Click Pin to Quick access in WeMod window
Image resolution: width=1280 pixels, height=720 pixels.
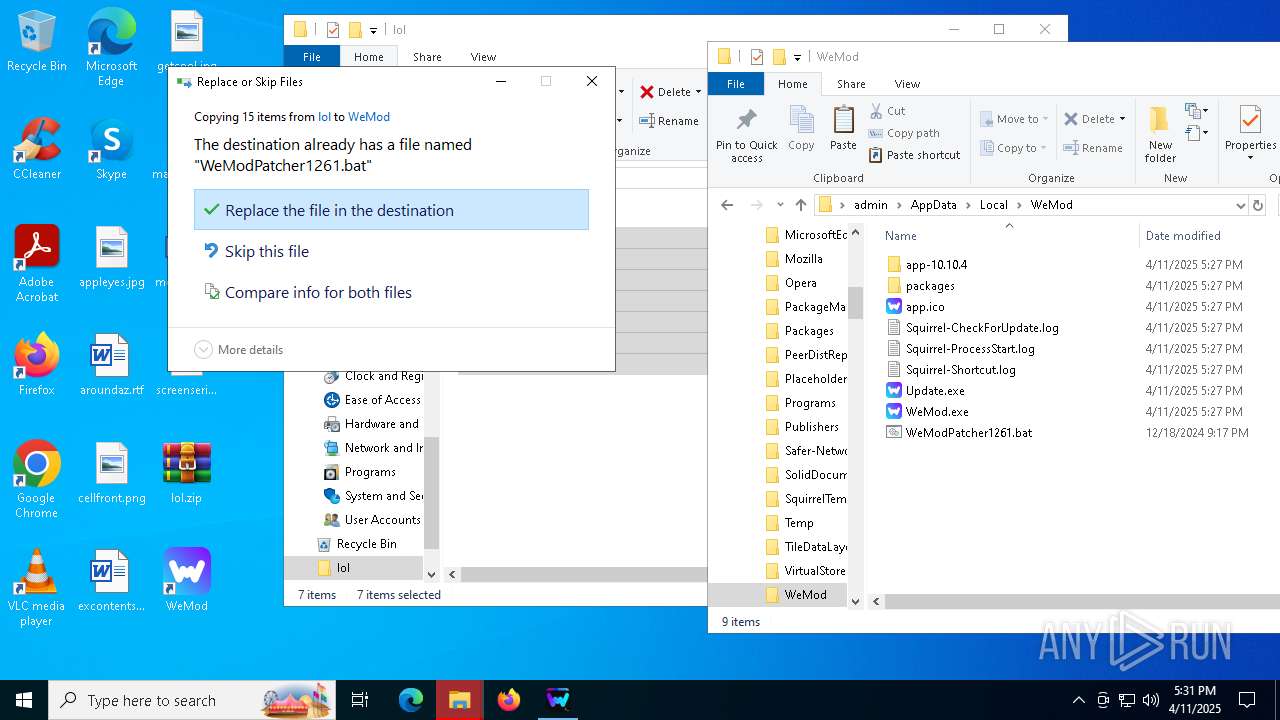pyautogui.click(x=746, y=134)
